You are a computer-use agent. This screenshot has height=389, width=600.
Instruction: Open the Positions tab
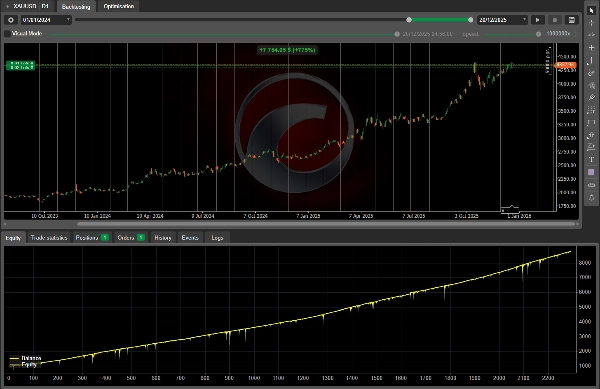point(92,238)
